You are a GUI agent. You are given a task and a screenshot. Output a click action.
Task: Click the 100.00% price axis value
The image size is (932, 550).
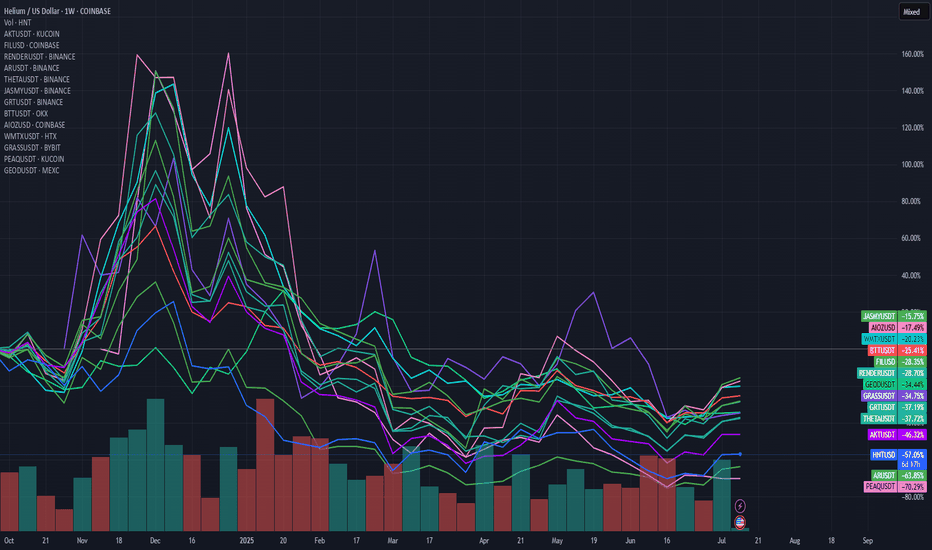pyautogui.click(x=912, y=165)
